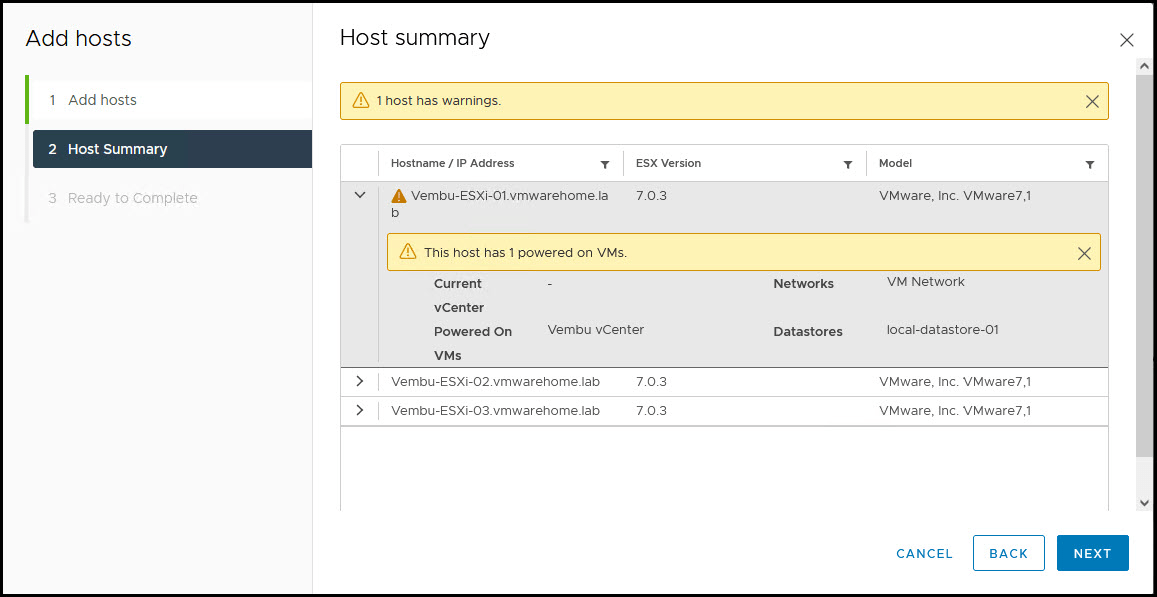The image size is (1157, 597).
Task: Expand the Vembu-ESXi-02 host details
Action: [x=359, y=382]
